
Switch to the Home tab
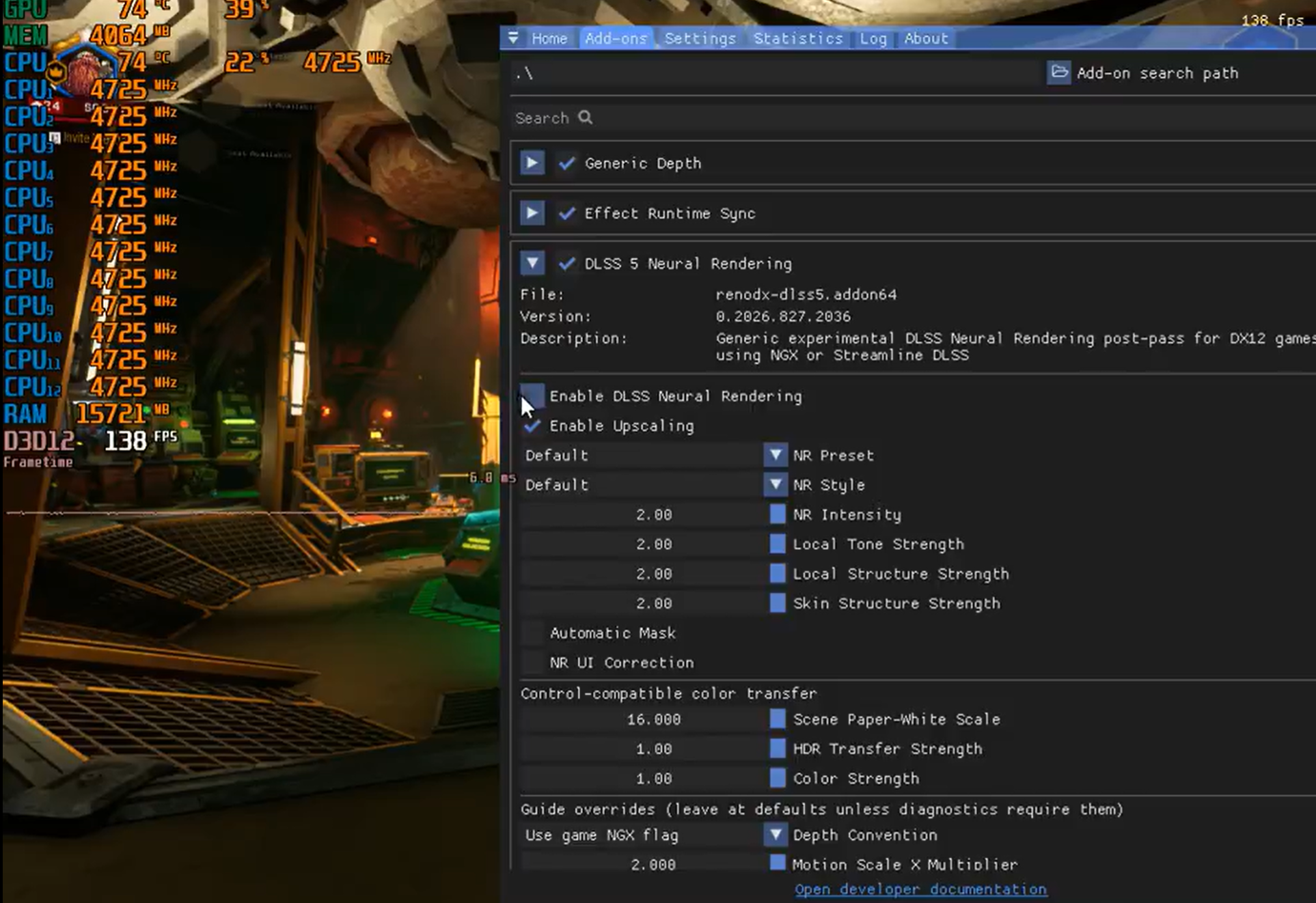click(549, 38)
